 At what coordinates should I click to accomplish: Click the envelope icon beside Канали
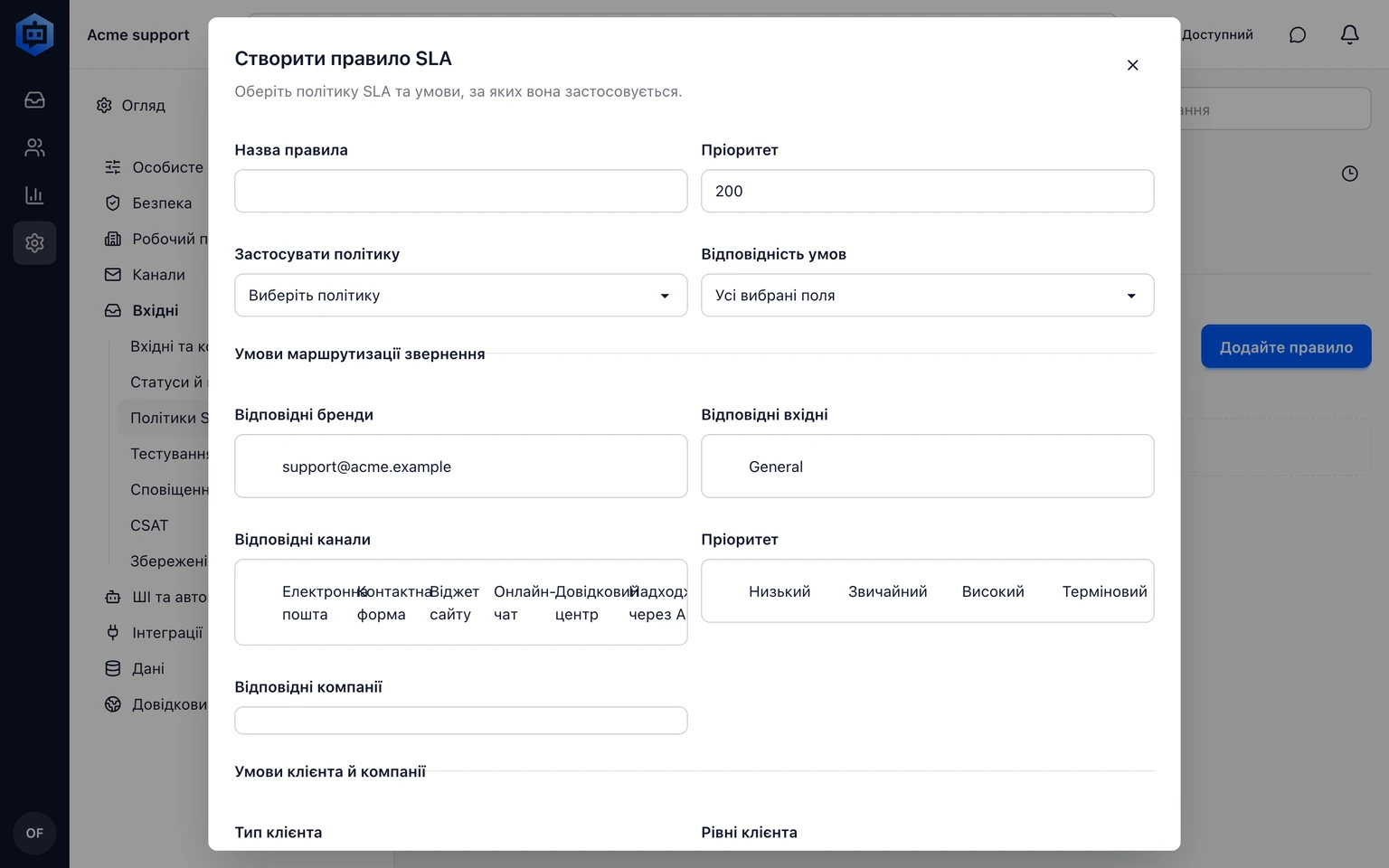tap(113, 275)
